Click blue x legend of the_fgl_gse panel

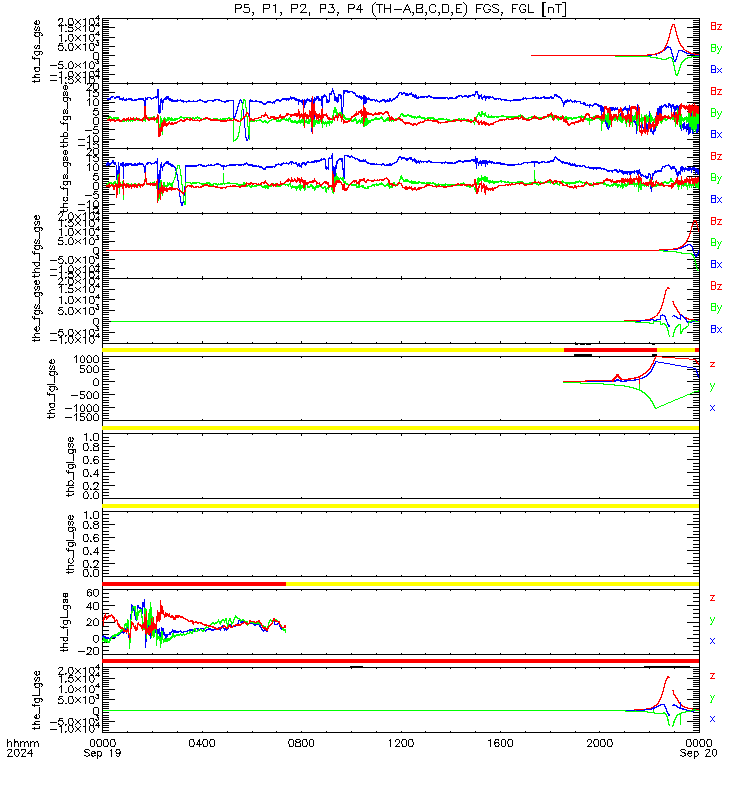click(712, 719)
